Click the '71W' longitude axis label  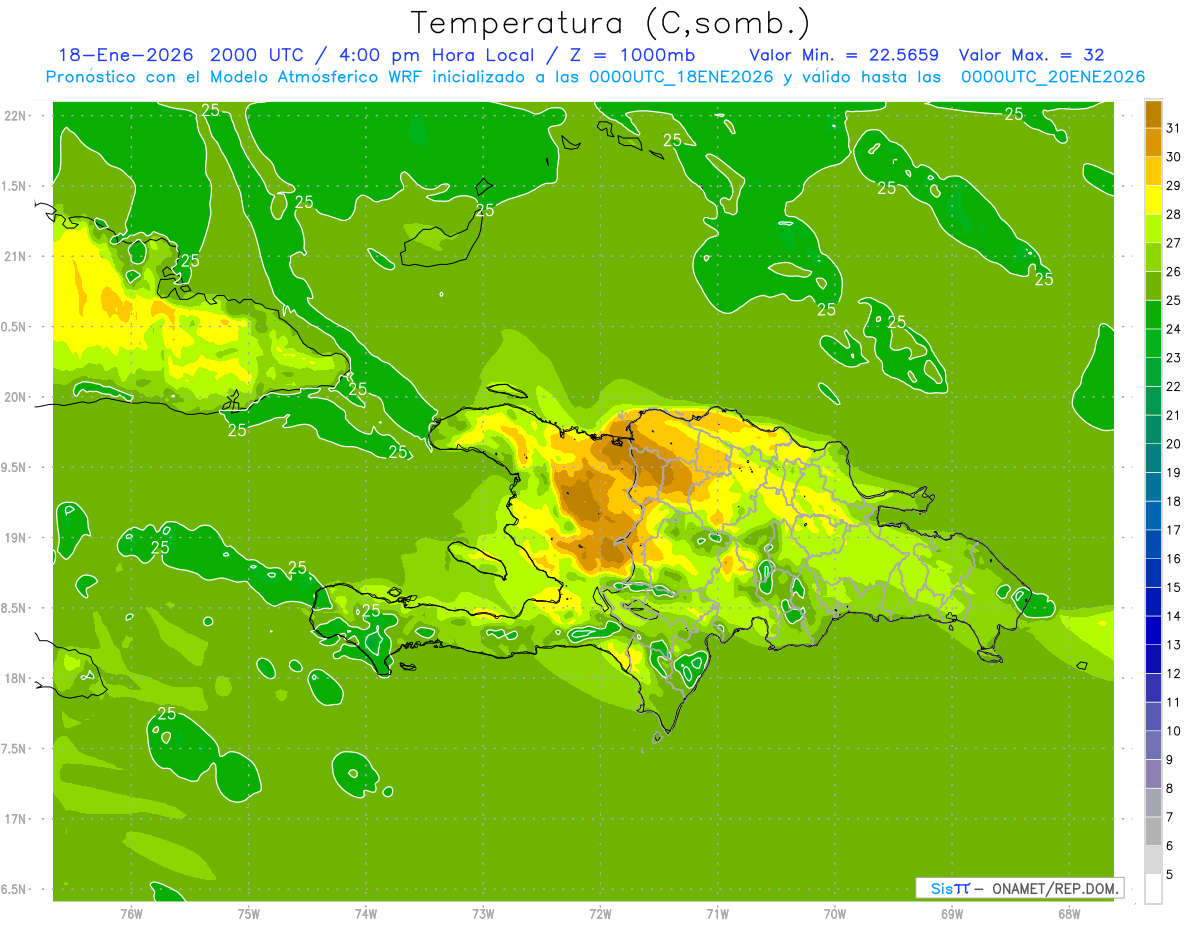click(717, 914)
